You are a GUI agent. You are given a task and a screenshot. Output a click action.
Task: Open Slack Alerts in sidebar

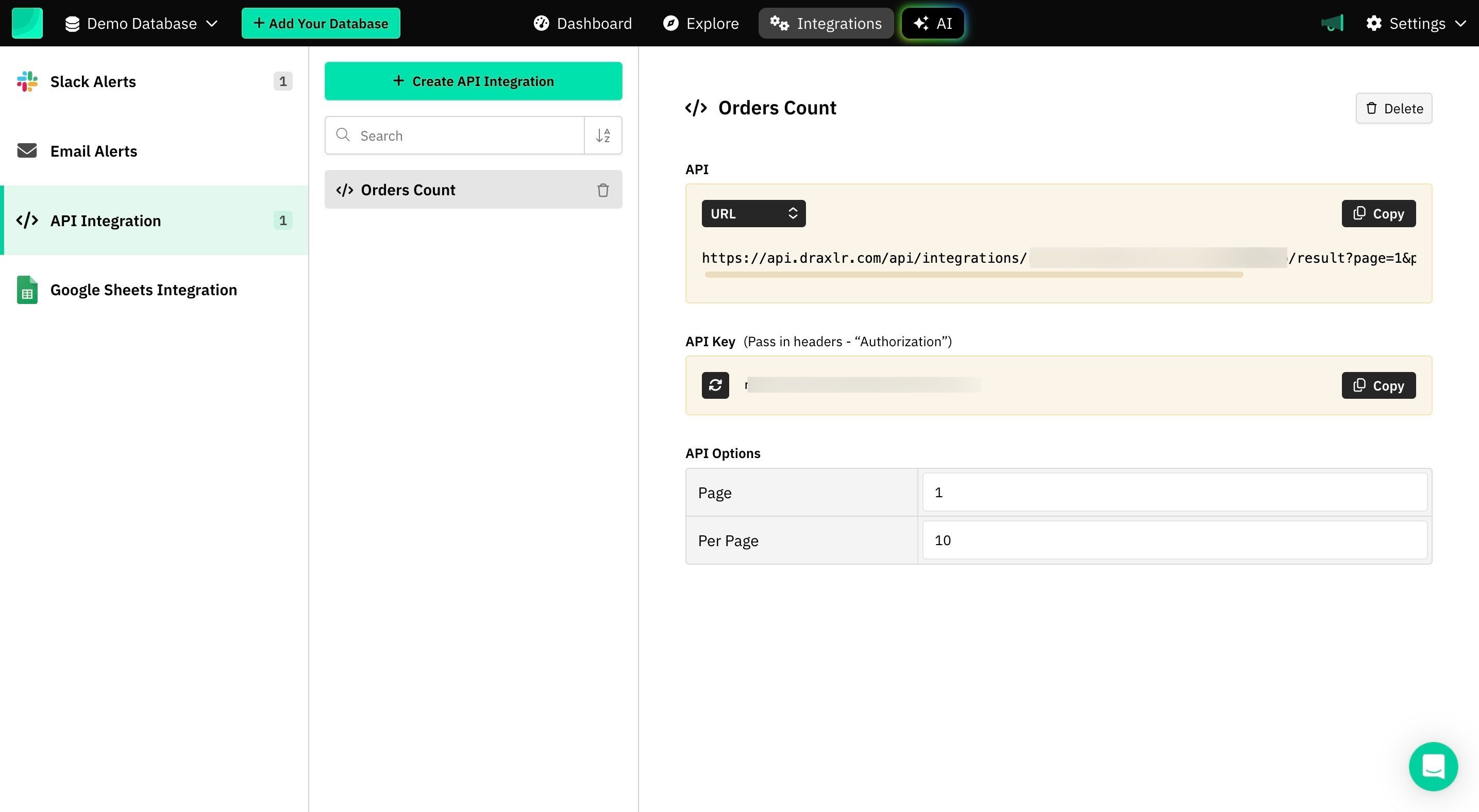(x=93, y=81)
